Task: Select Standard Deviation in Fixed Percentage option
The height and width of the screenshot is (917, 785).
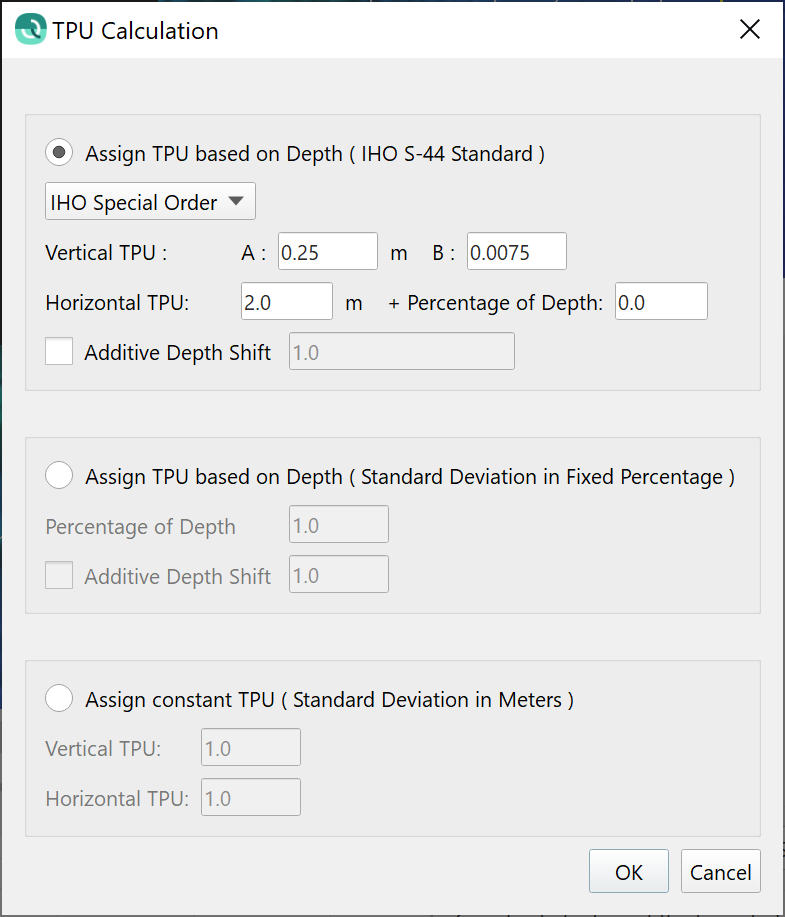Action: tap(60, 477)
